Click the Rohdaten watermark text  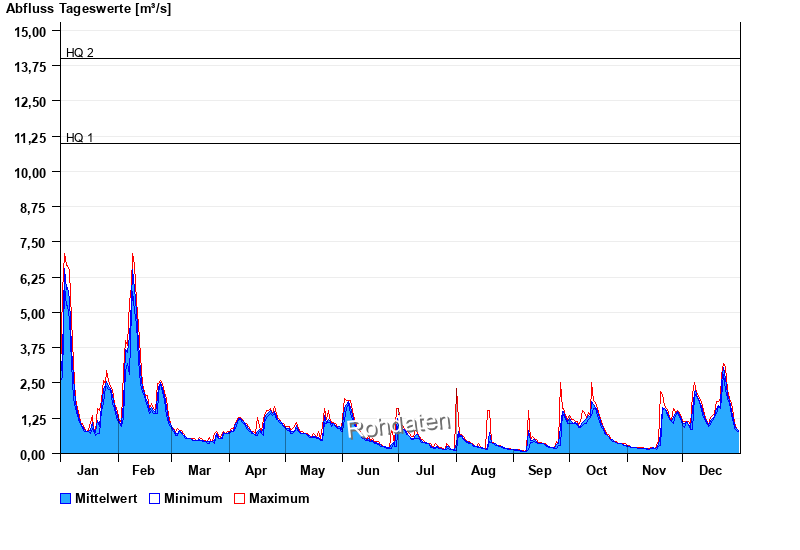[399, 426]
